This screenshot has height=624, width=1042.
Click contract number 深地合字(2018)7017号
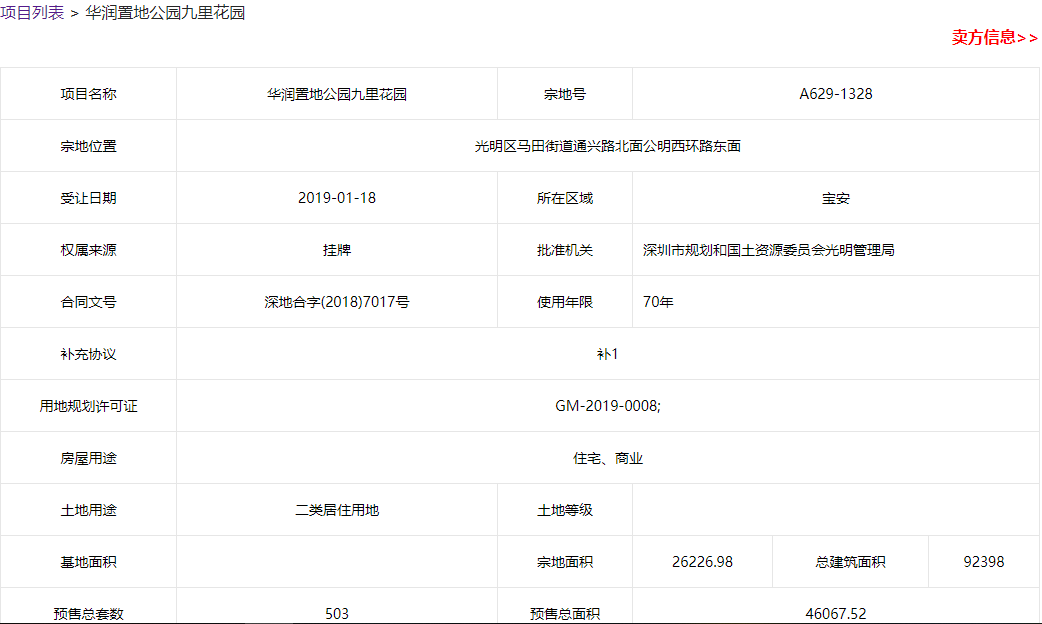click(x=337, y=302)
